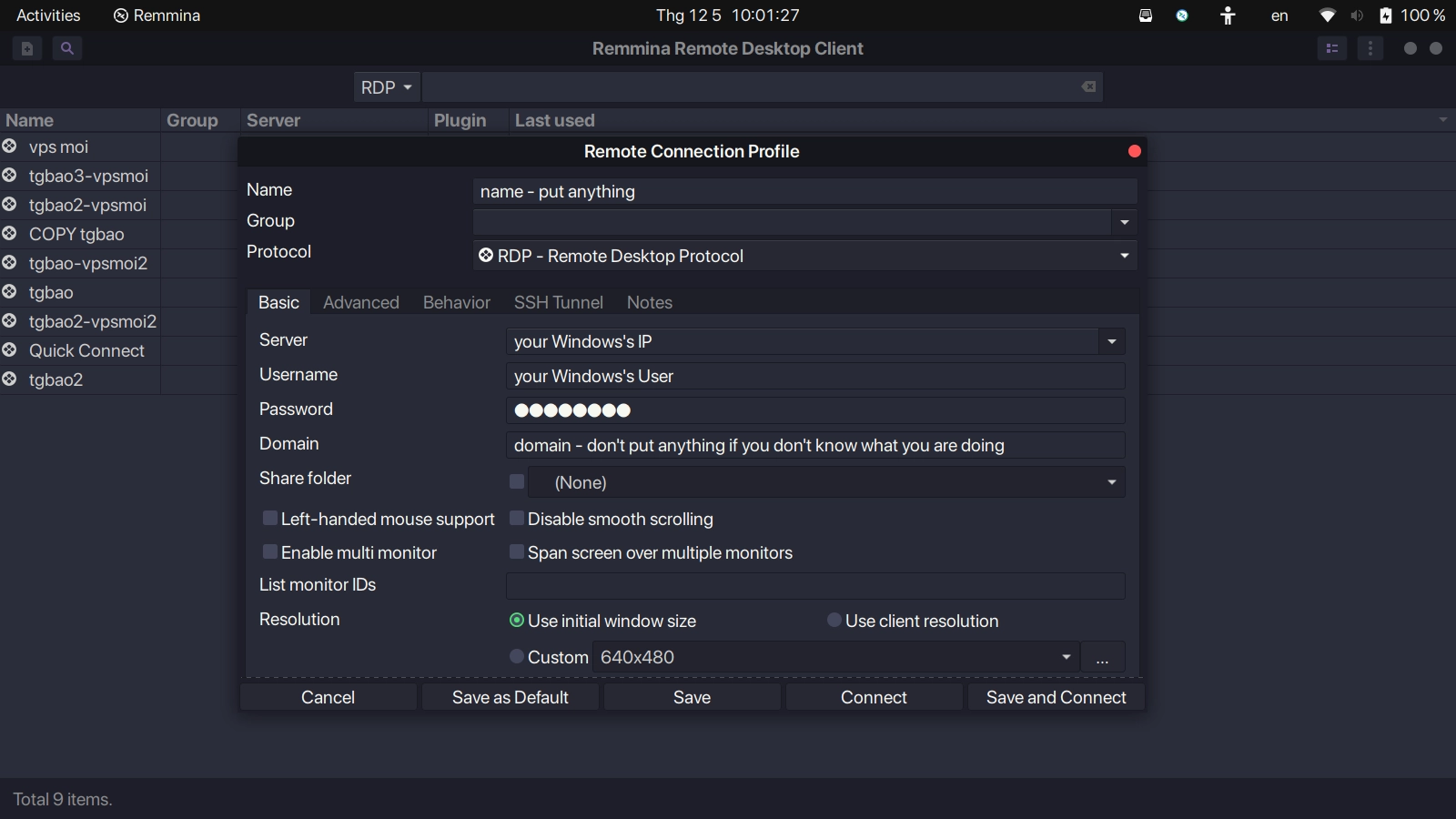Click the icon beside tgbao2 row
Screen dimensions: 1456x819
9,379
